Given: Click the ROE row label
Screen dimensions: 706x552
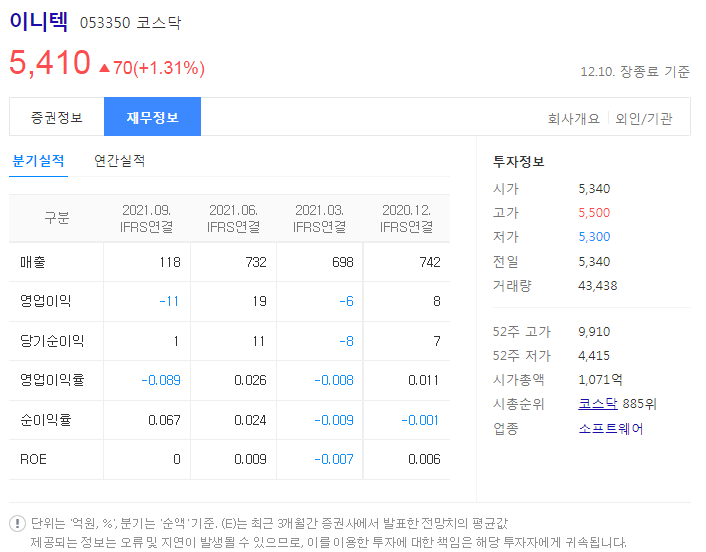Looking at the screenshot, I should pyautogui.click(x=33, y=459).
